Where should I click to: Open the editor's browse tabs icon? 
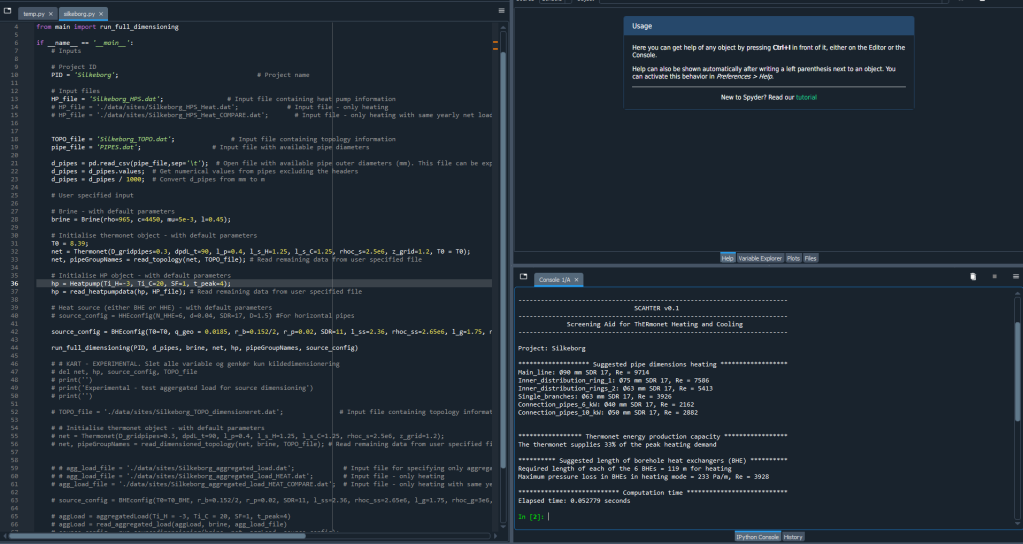tap(7, 11)
